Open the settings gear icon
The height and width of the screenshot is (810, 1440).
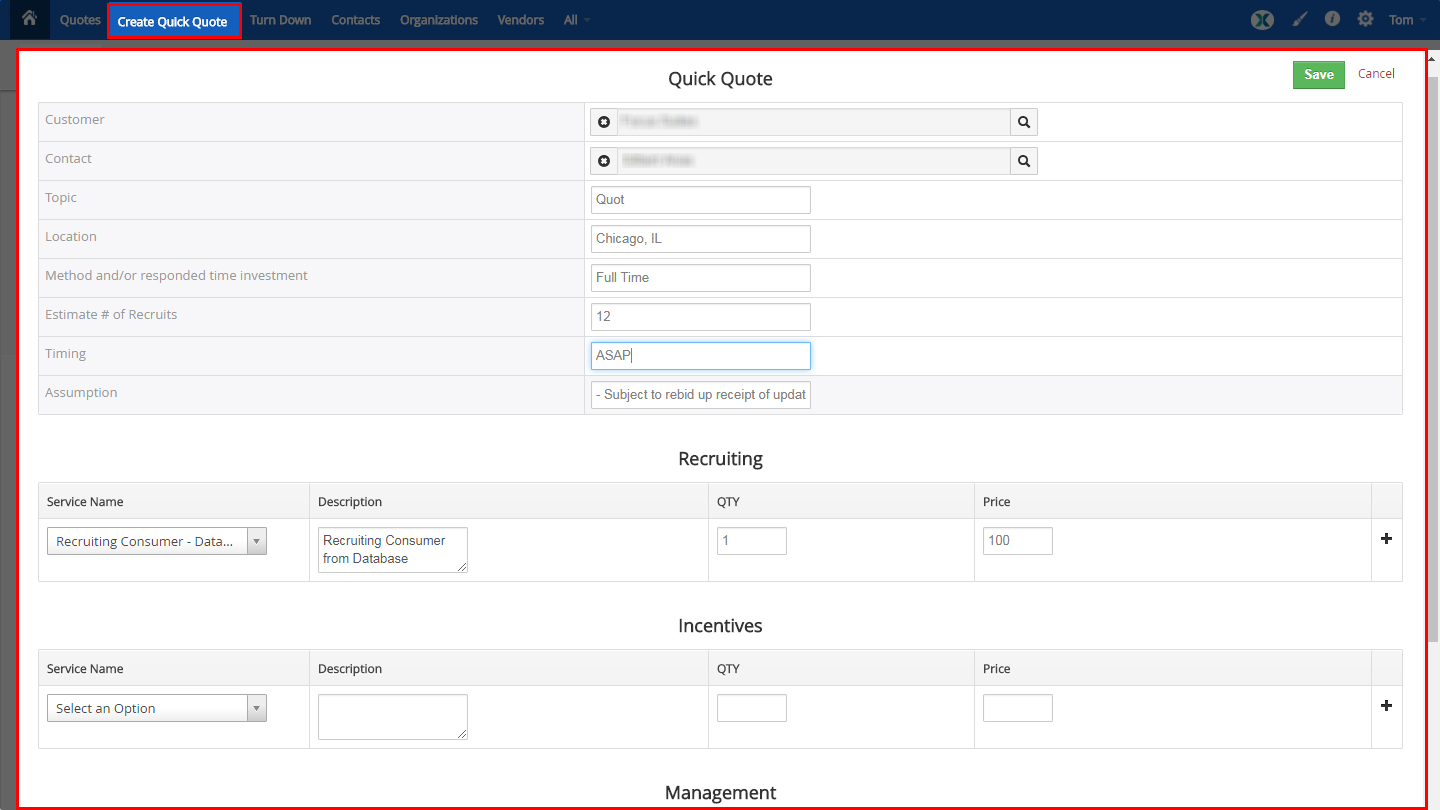[1365, 19]
